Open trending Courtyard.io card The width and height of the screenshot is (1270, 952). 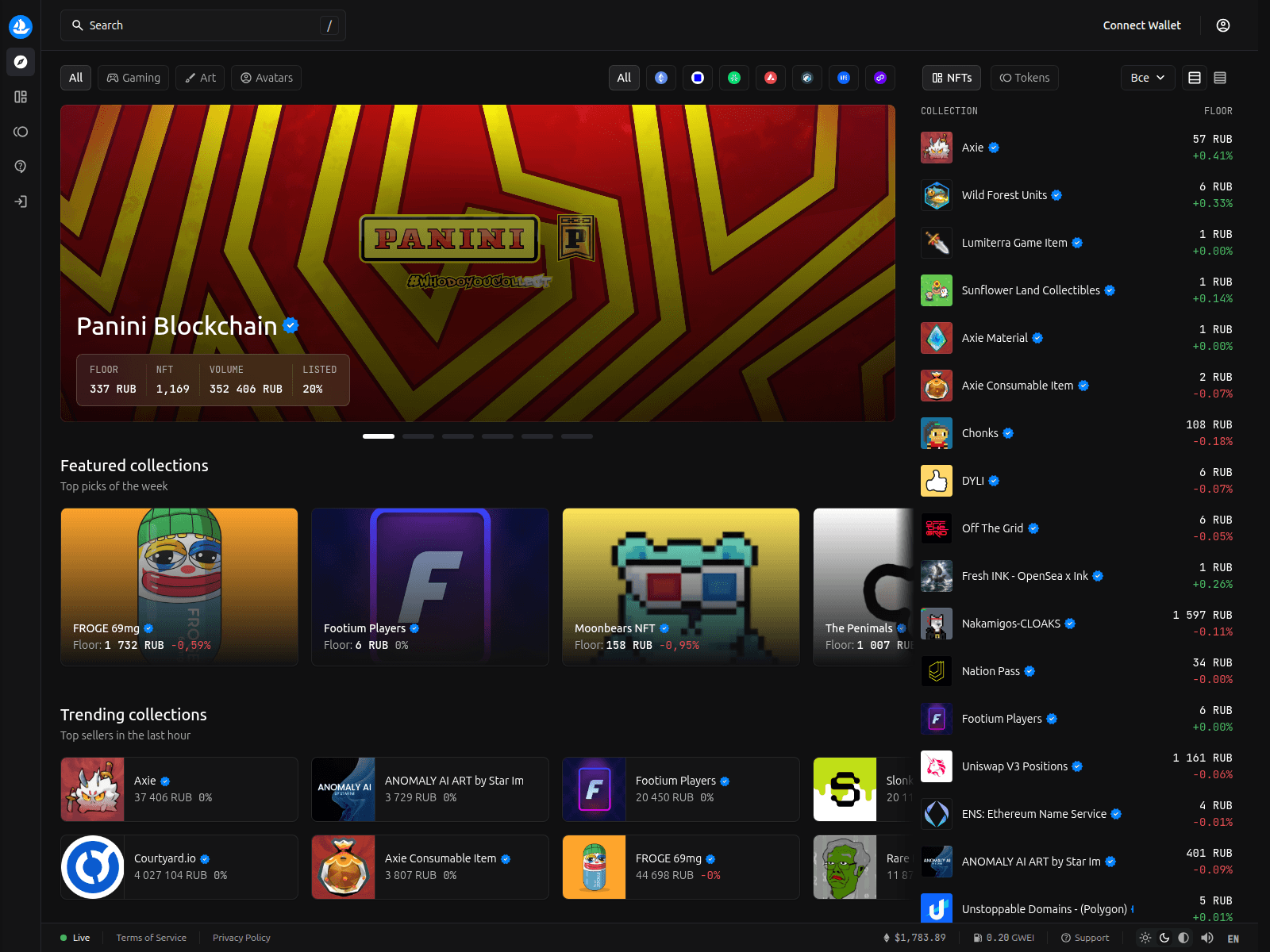(x=179, y=867)
